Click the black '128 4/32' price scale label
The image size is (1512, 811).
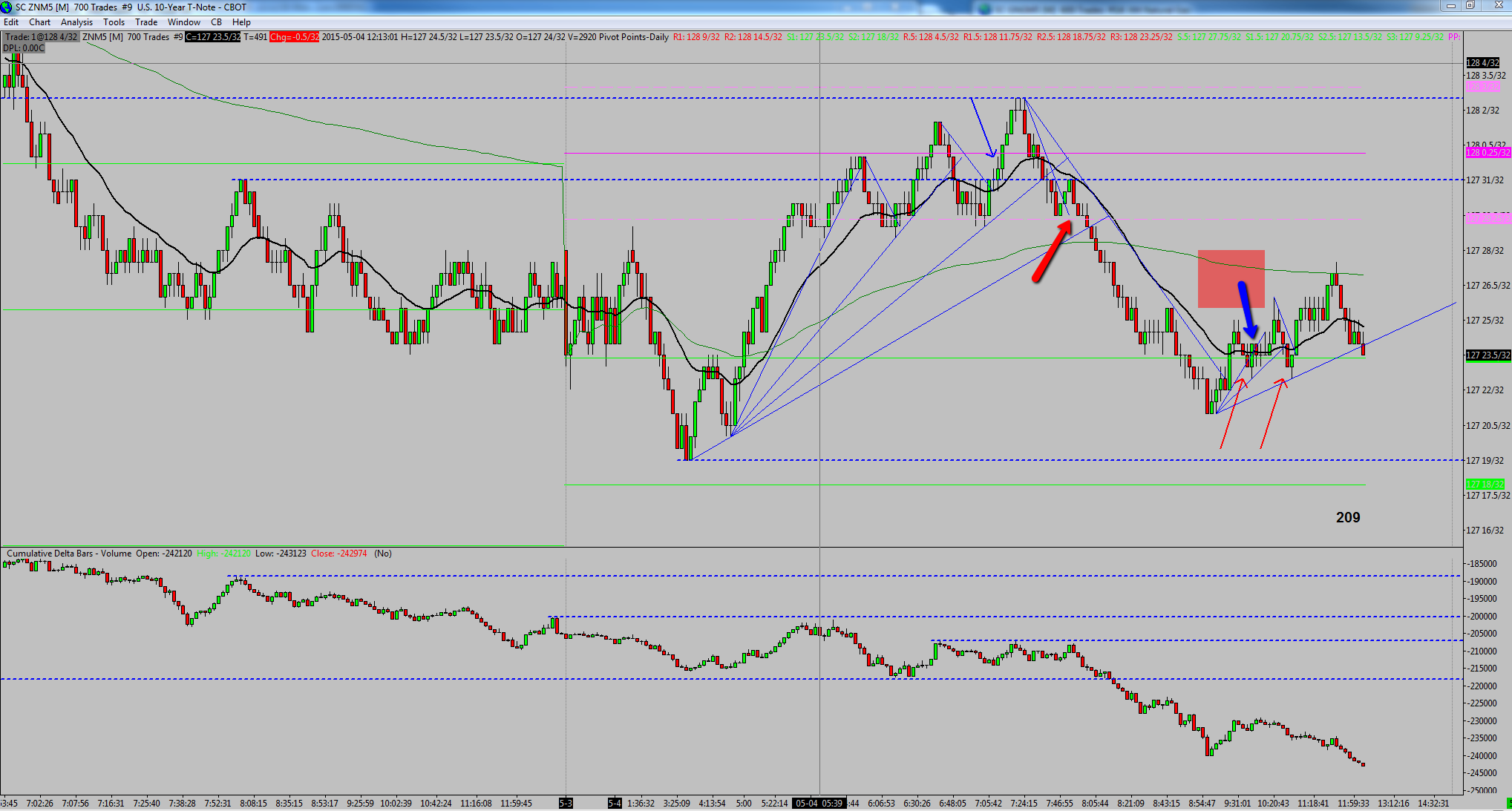click(x=1483, y=63)
